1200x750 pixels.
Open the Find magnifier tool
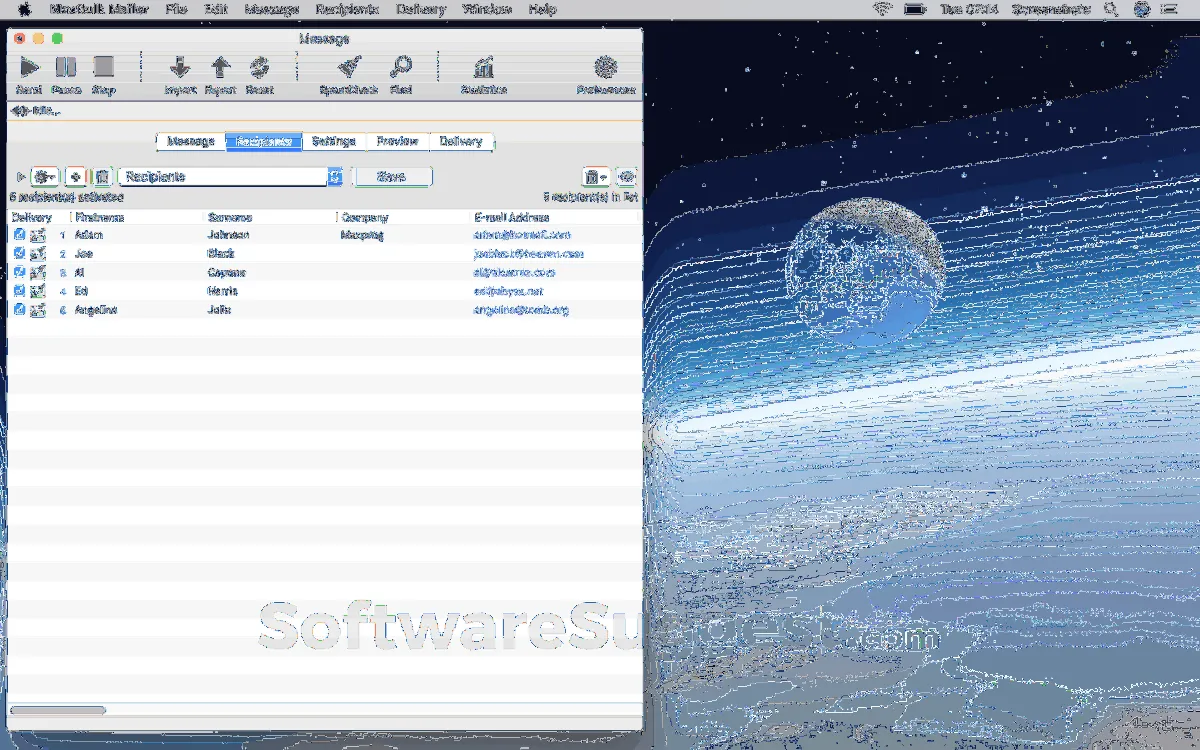401,68
